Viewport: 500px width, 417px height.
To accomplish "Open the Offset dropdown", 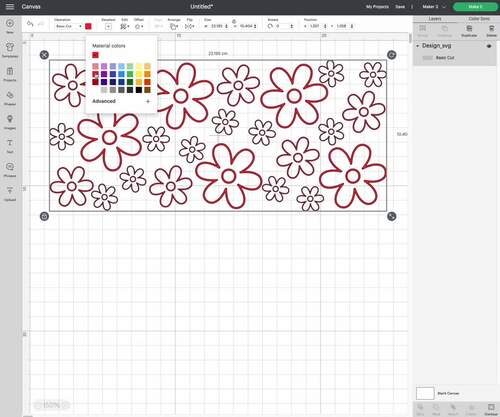I will (x=139, y=26).
